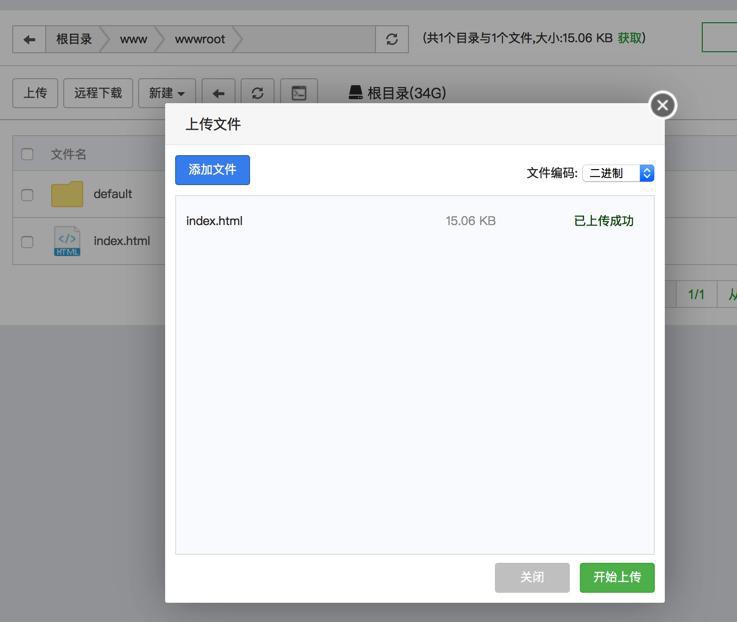
Task: Open the terminal icon in the toolbar
Action: pyautogui.click(x=299, y=93)
